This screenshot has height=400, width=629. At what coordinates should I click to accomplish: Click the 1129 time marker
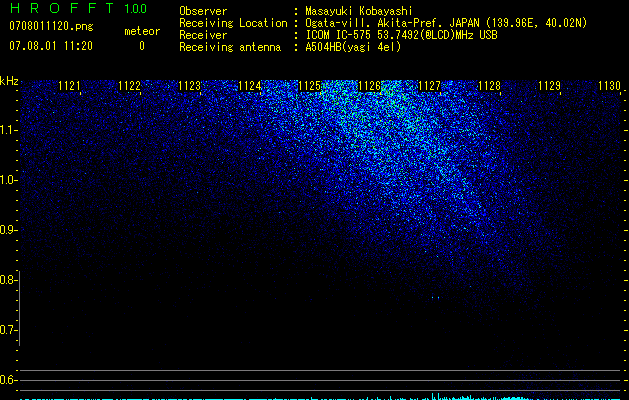point(549,86)
